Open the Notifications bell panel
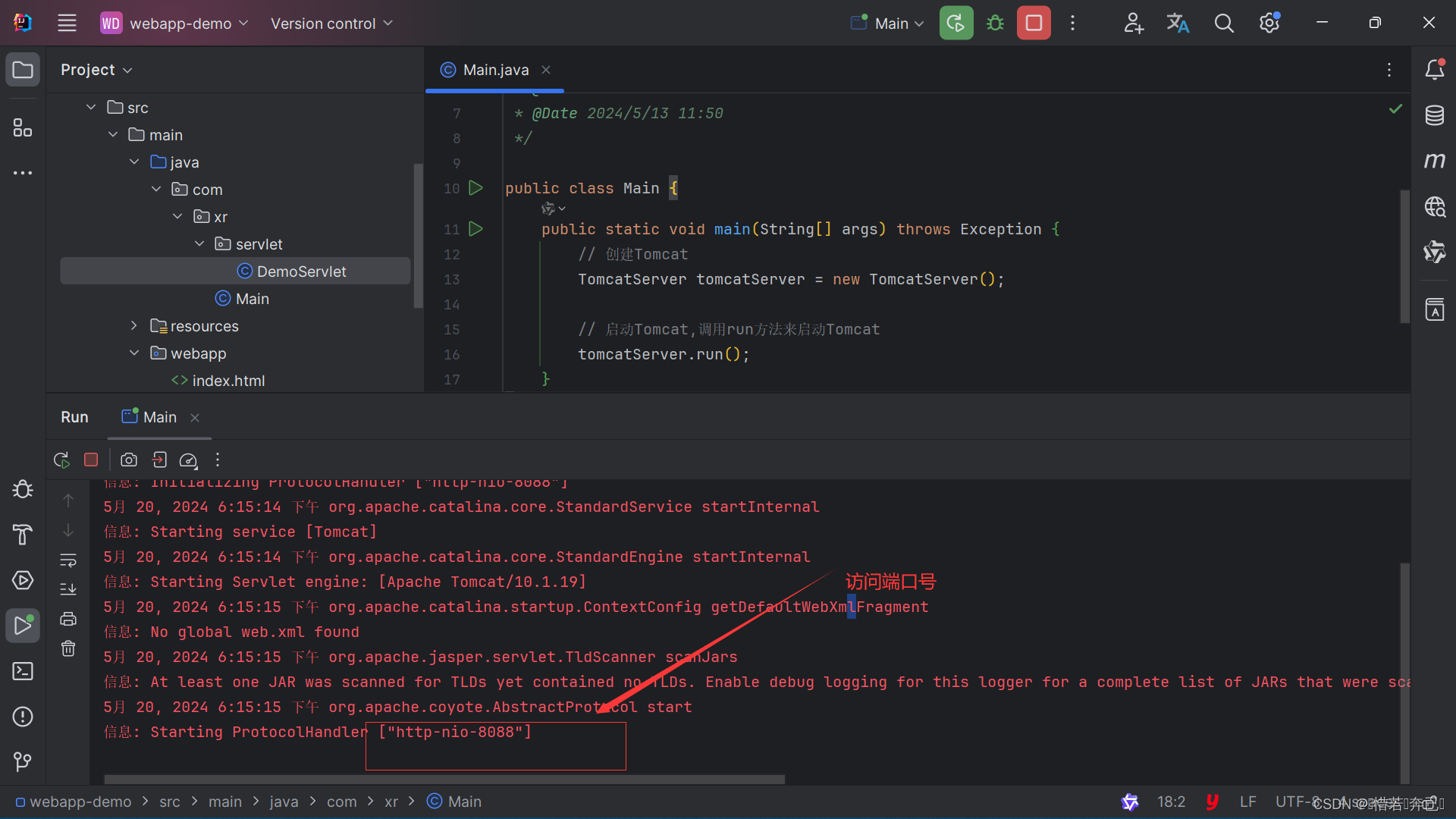This screenshot has height=819, width=1456. (x=1434, y=70)
